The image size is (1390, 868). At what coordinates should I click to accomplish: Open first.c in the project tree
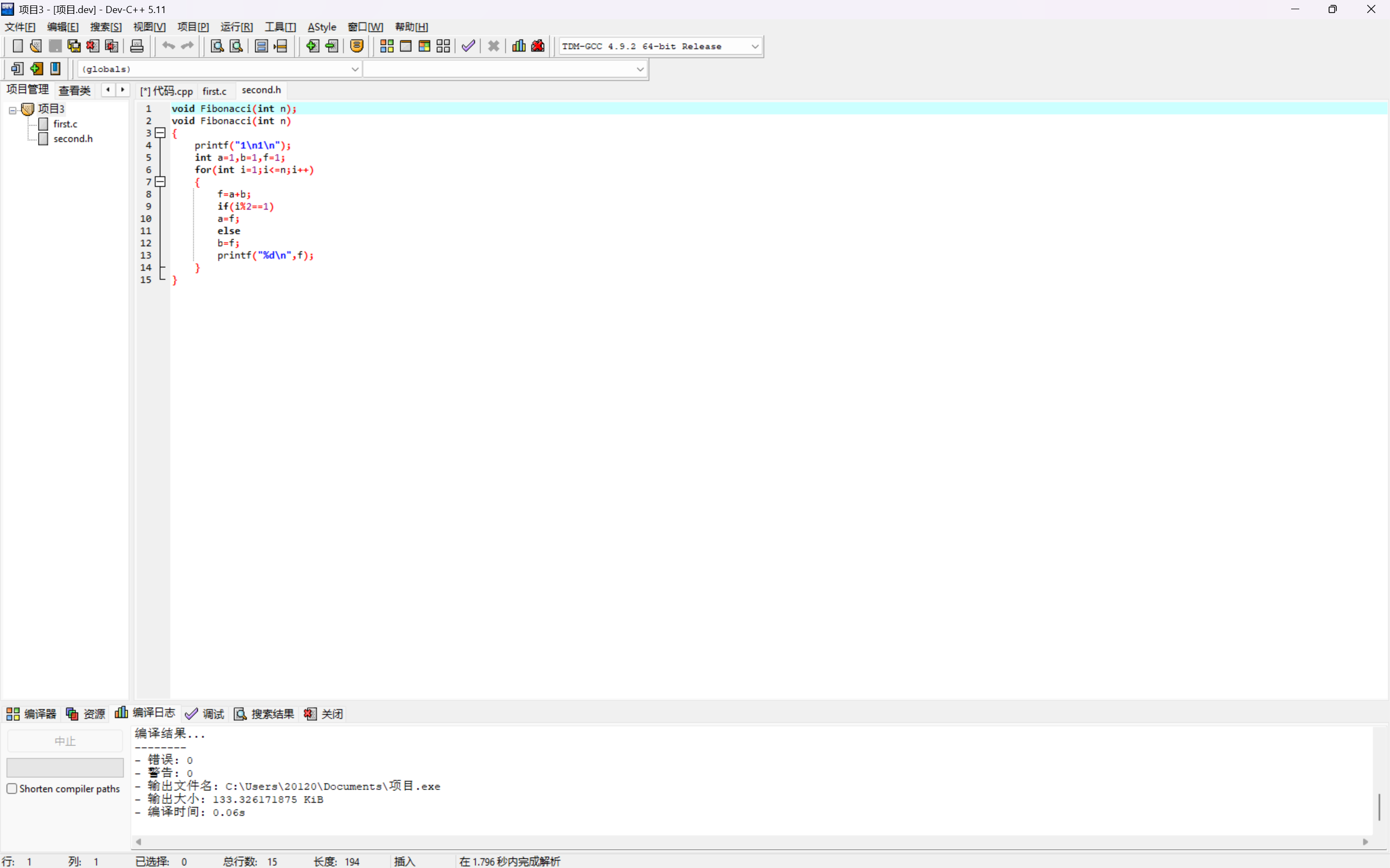coord(65,124)
